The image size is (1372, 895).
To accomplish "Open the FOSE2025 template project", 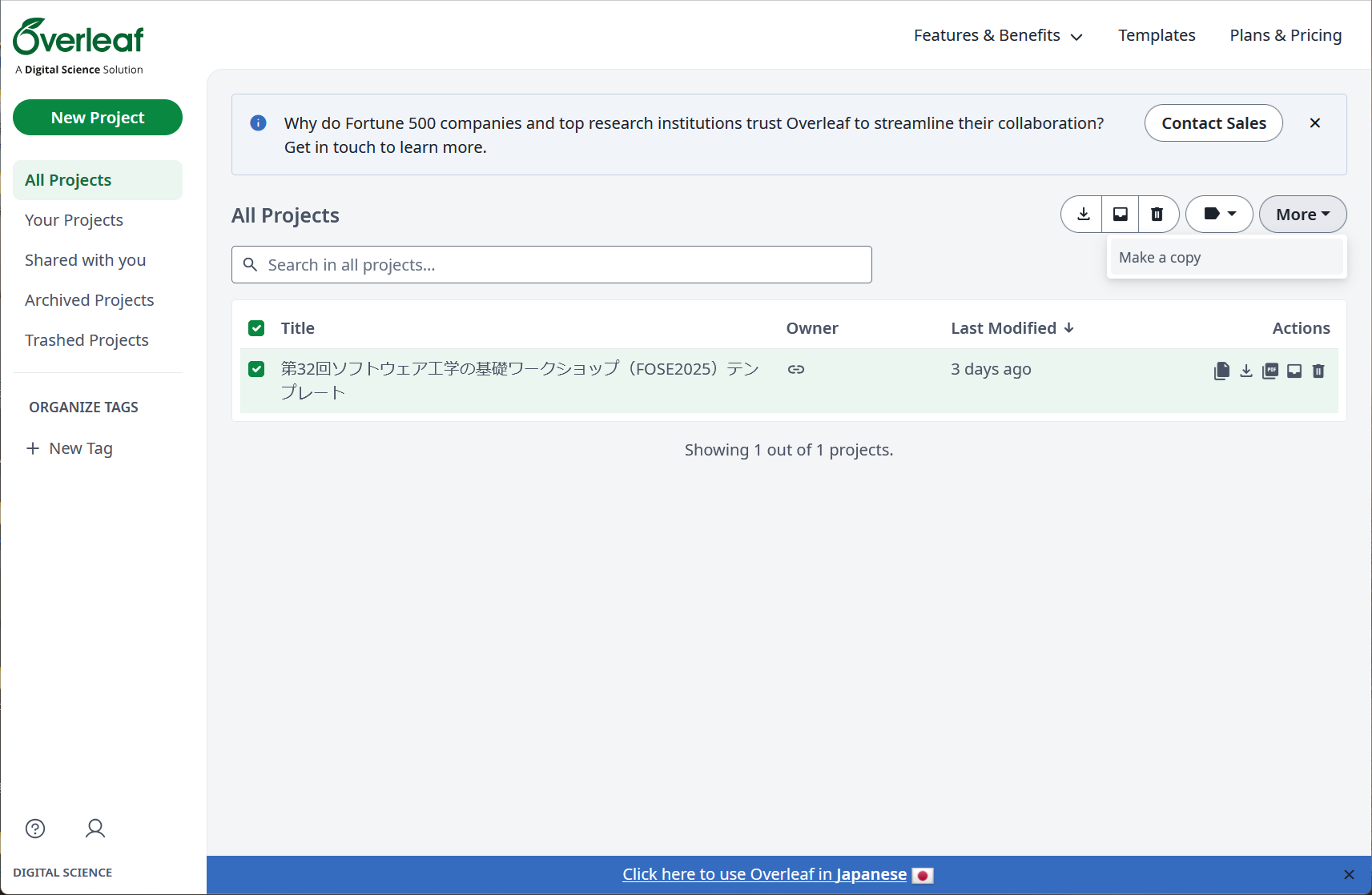I will 520,380.
